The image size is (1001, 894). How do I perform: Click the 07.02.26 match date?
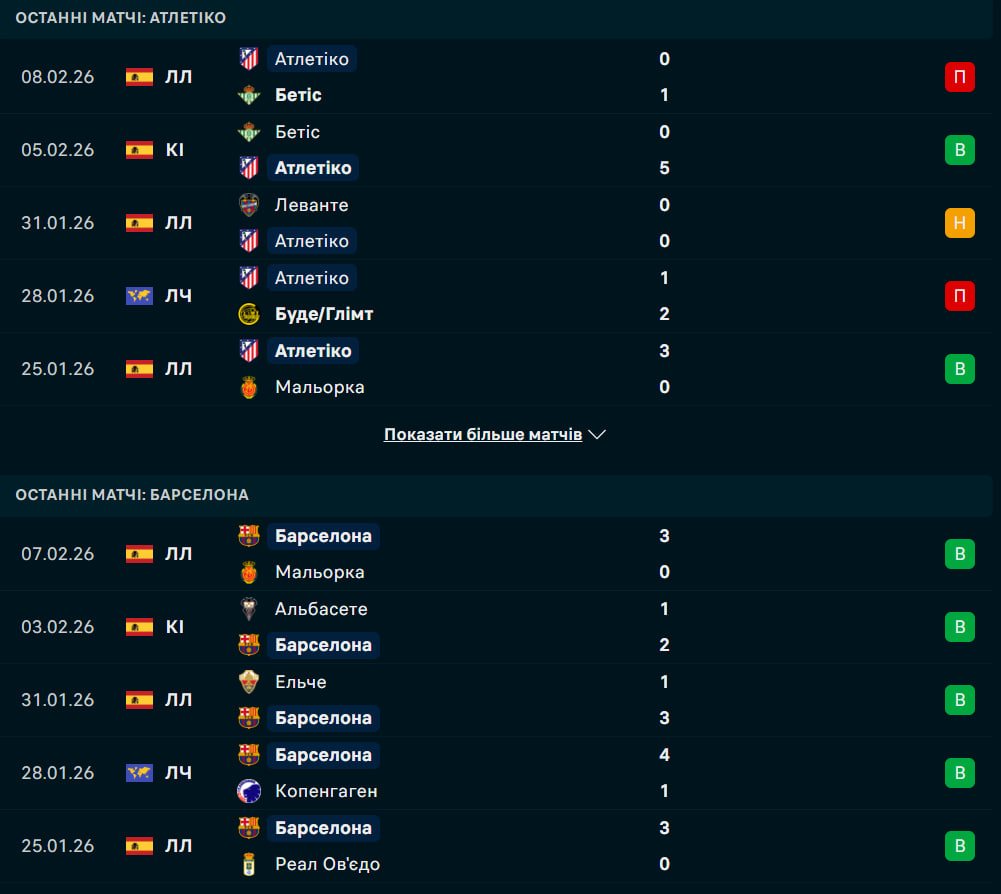tap(58, 554)
